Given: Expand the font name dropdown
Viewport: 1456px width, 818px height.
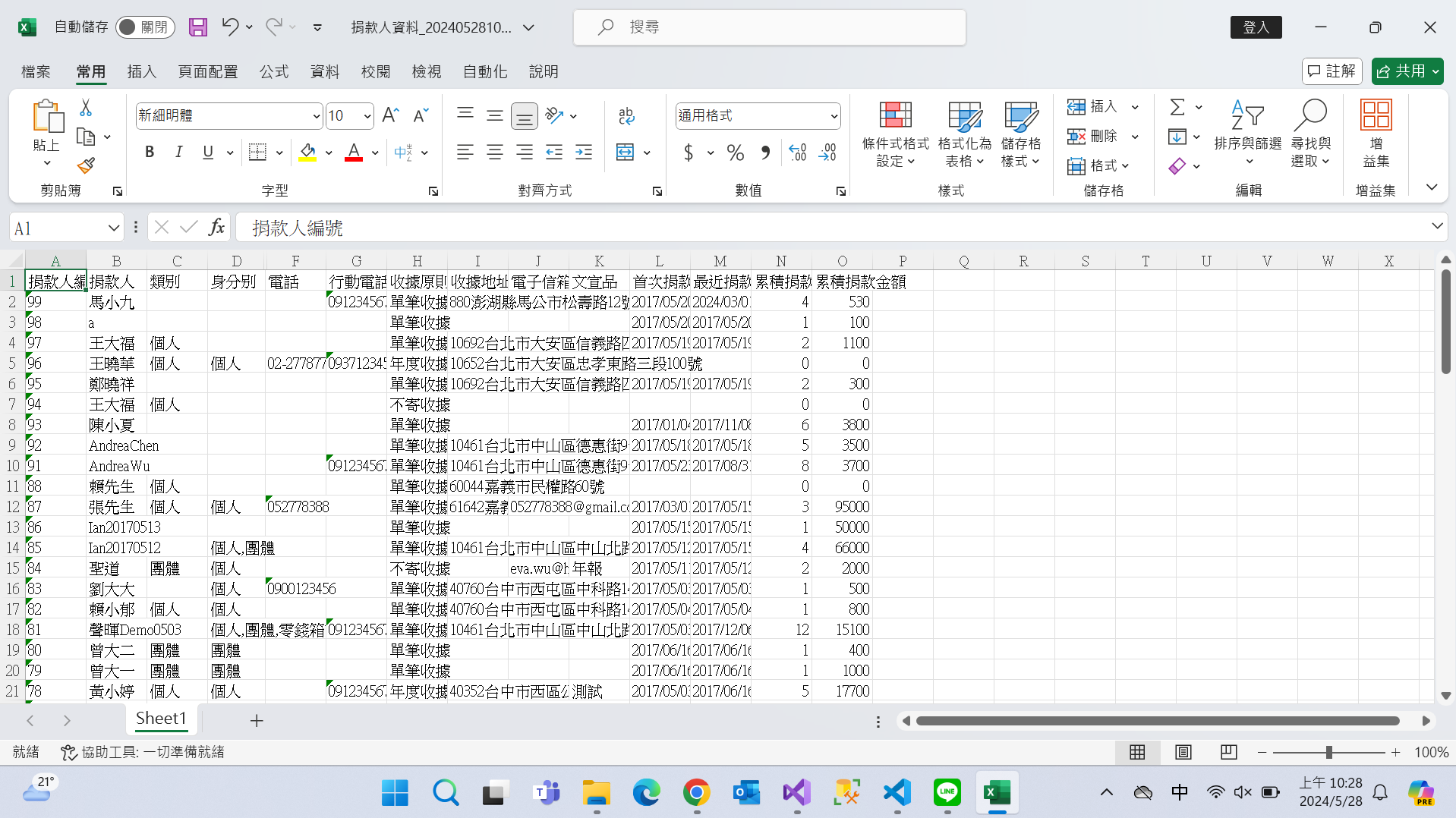Looking at the screenshot, I should click(x=317, y=116).
